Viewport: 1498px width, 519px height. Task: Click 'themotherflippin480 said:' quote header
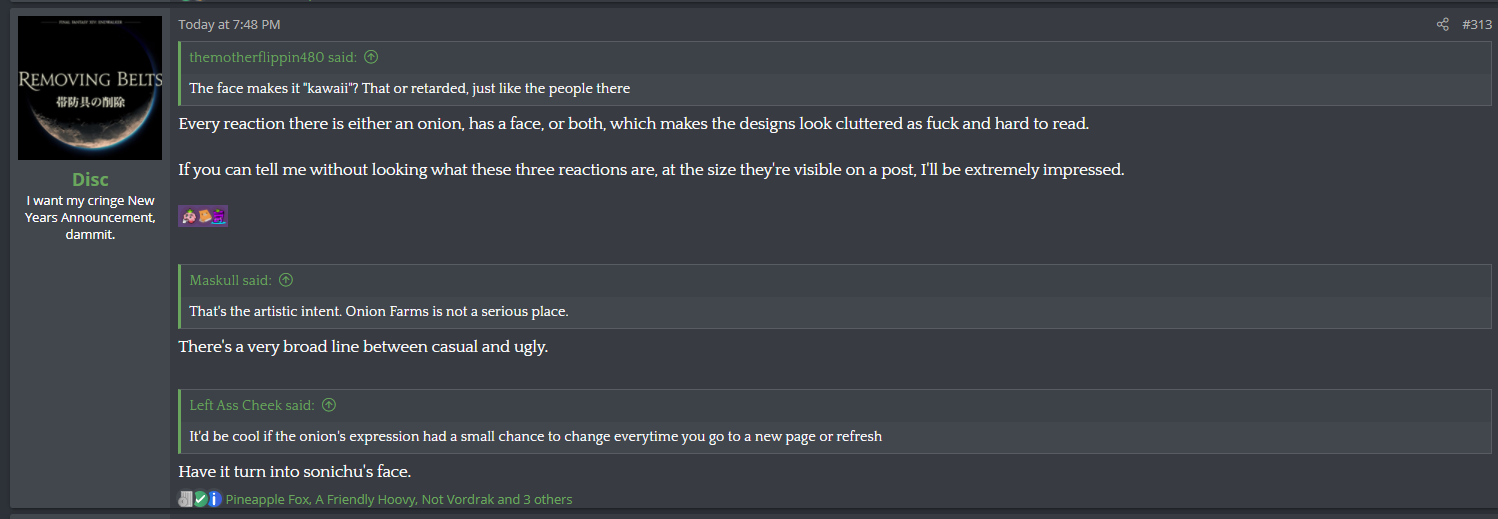click(273, 57)
